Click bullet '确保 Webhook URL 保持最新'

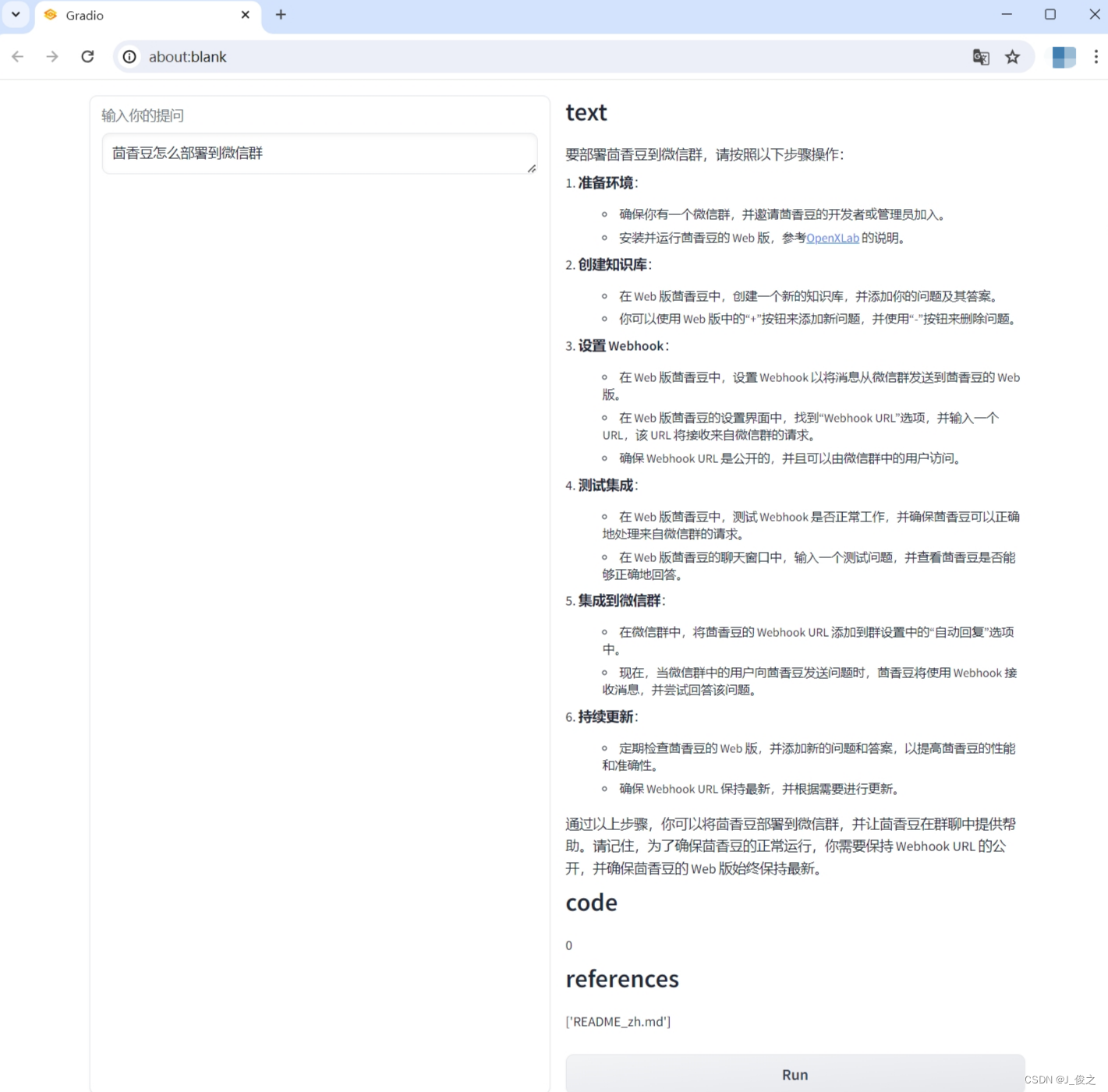coord(759,789)
